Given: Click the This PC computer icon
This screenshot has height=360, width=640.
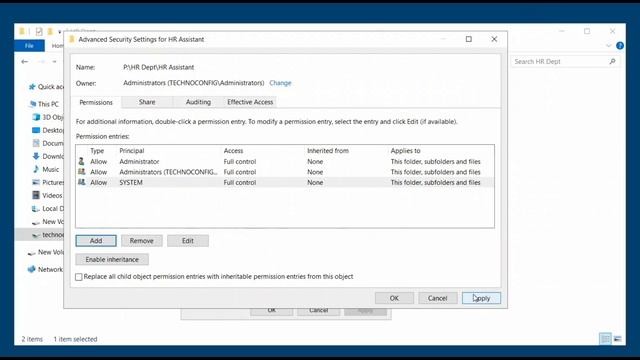Looking at the screenshot, I should click(x=33, y=104).
